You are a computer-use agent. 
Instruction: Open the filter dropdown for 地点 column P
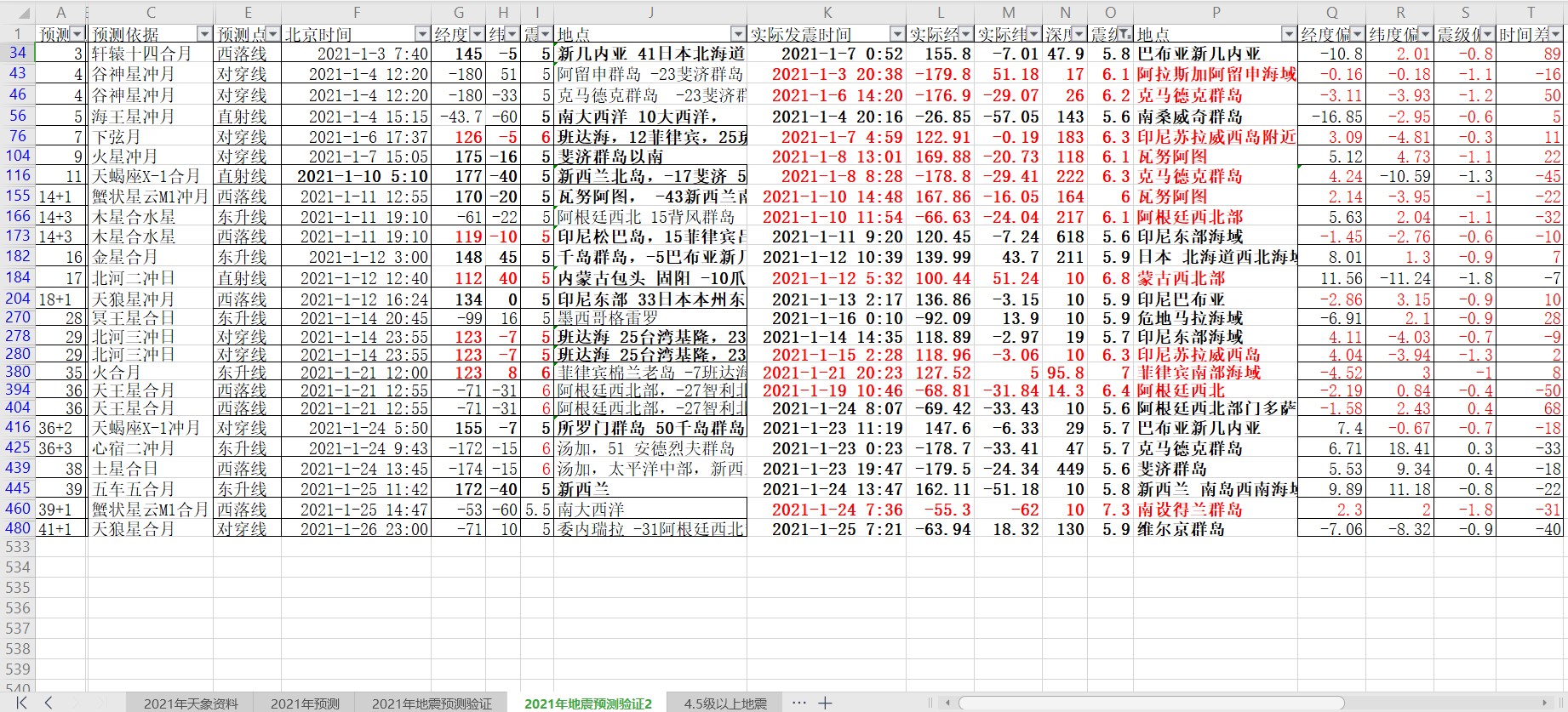[x=1289, y=34]
